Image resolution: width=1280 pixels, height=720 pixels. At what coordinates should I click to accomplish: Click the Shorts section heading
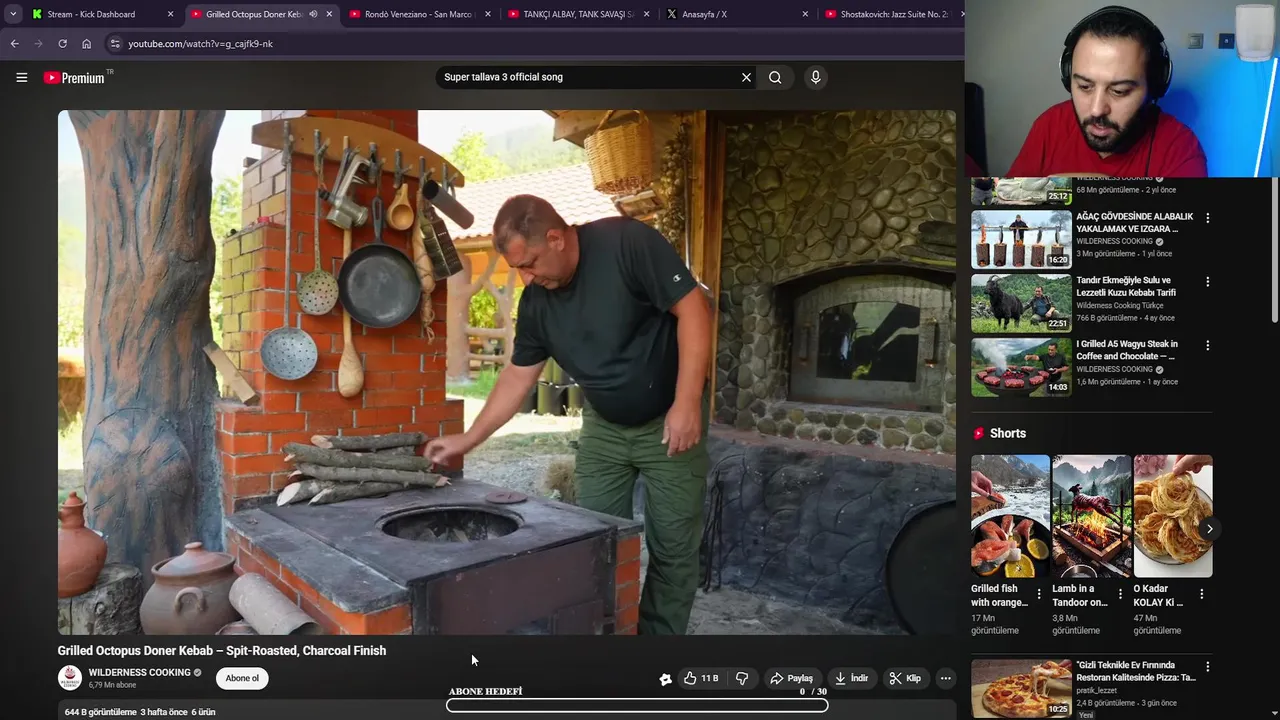point(1007,433)
